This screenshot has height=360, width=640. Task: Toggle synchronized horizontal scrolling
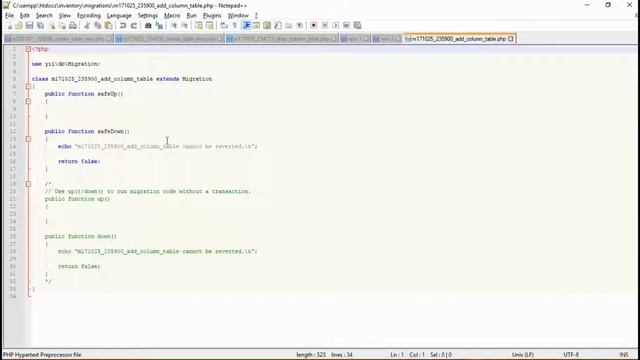pyautogui.click(x=209, y=26)
